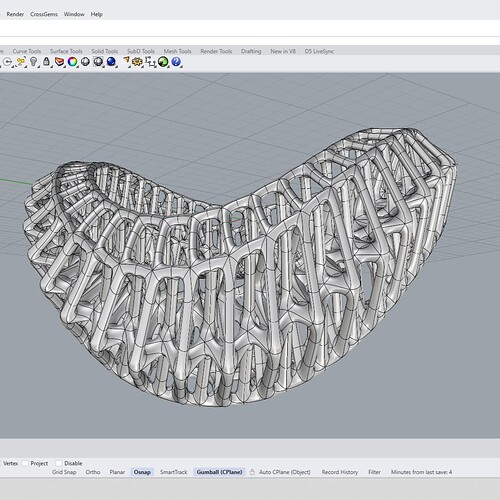Screen dimensions: 500x500
Task: Open the Layers panel icon
Action: (x=59, y=62)
